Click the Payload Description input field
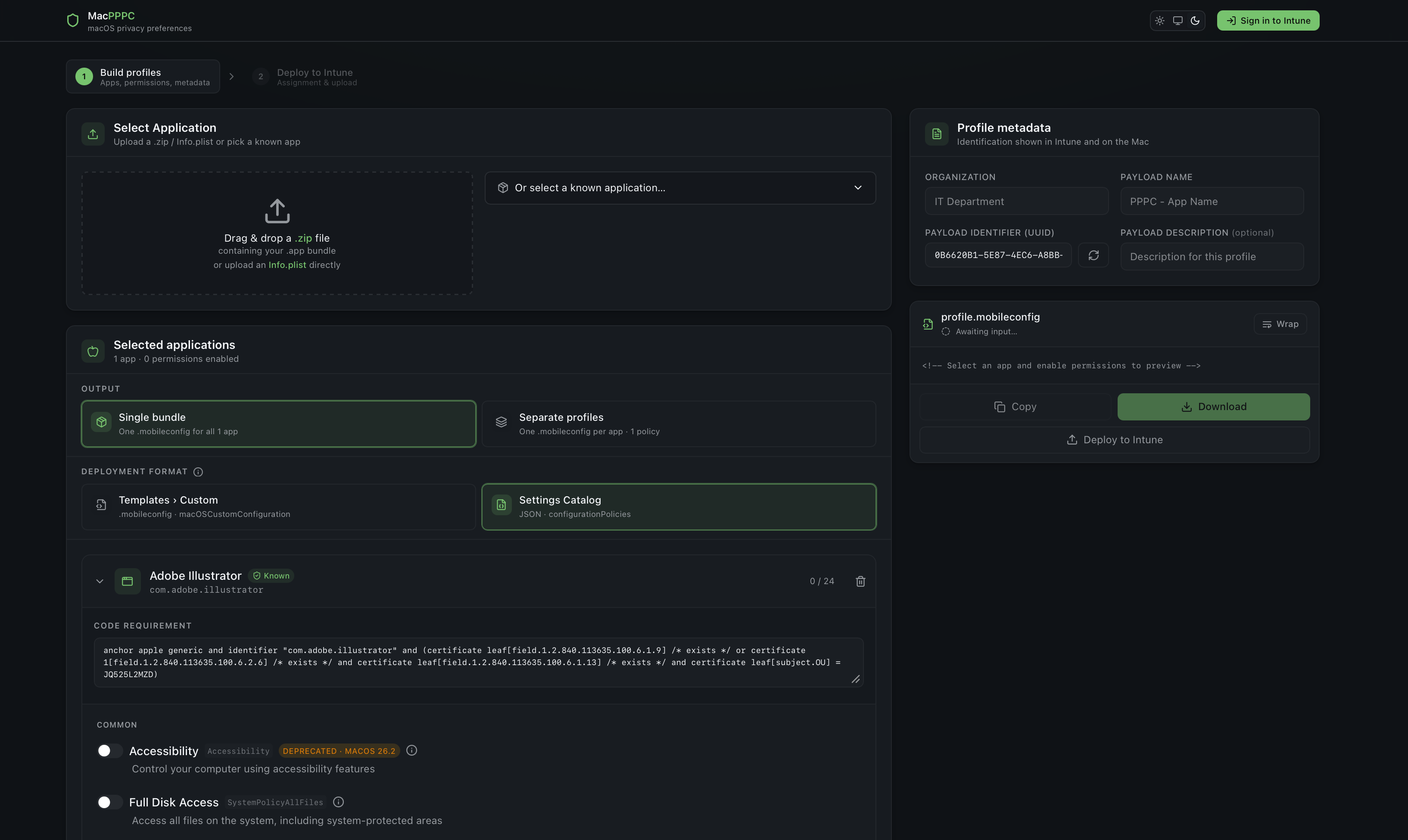1408x840 pixels. [1212, 256]
